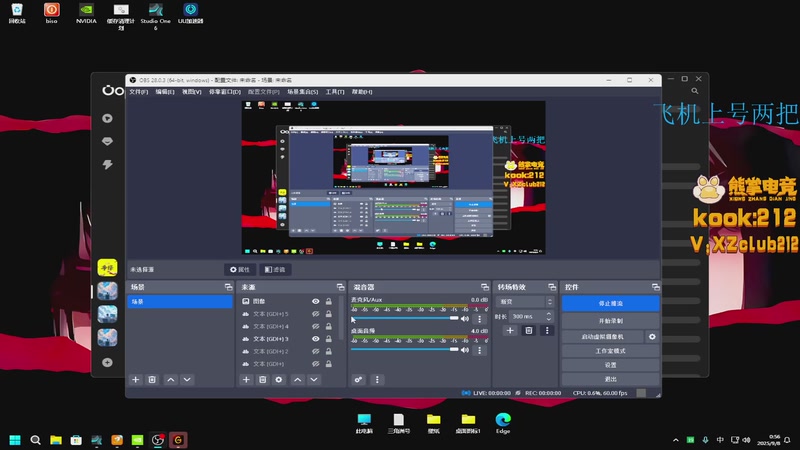
Task: Click the 退出 button
Action: pos(610,379)
